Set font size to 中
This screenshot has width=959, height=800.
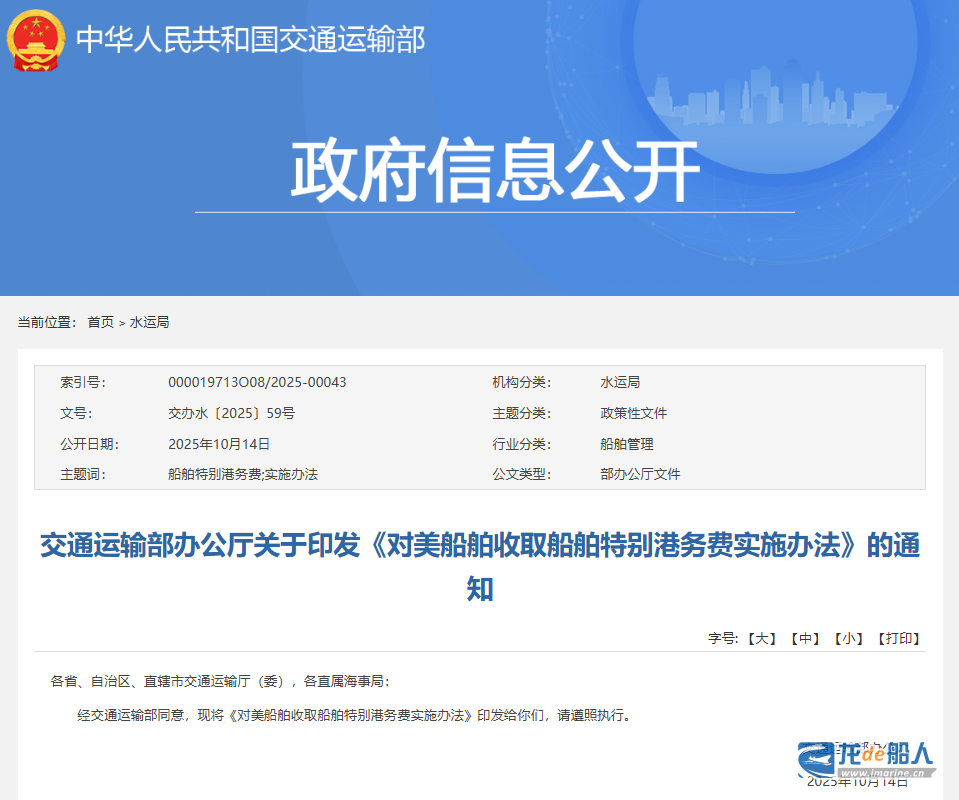point(805,638)
